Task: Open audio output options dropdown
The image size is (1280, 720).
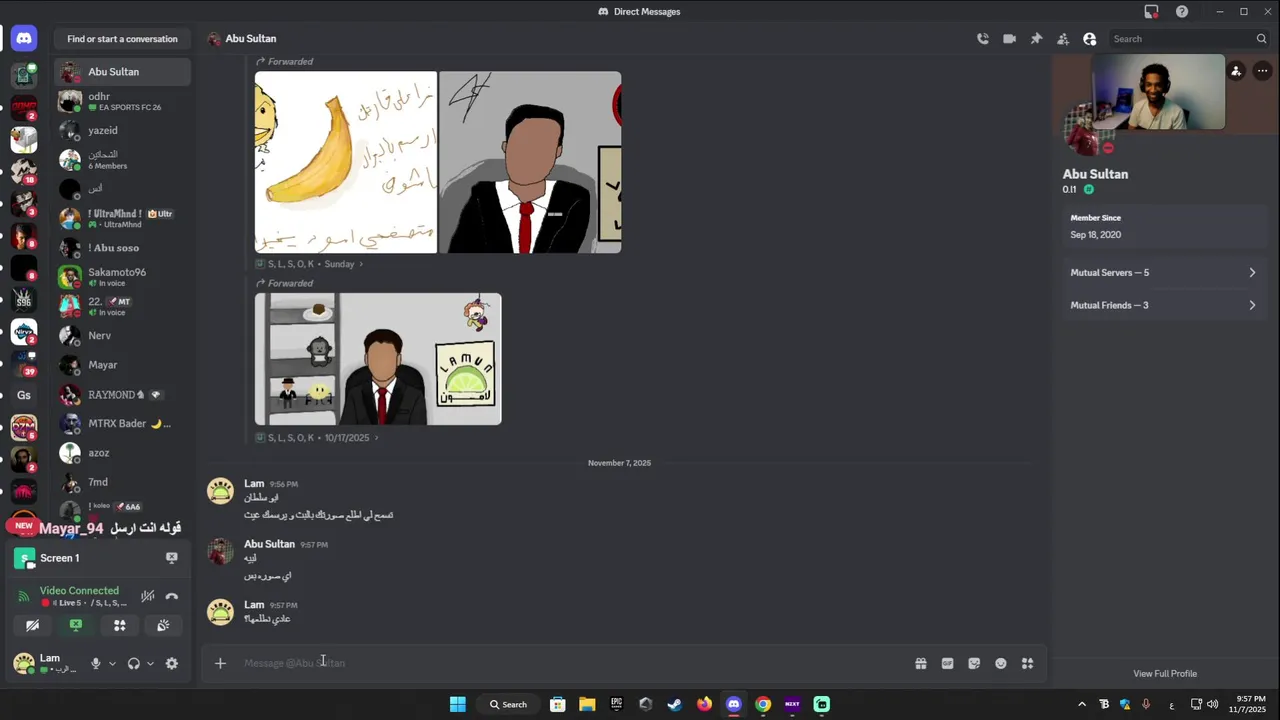Action: click(x=150, y=663)
